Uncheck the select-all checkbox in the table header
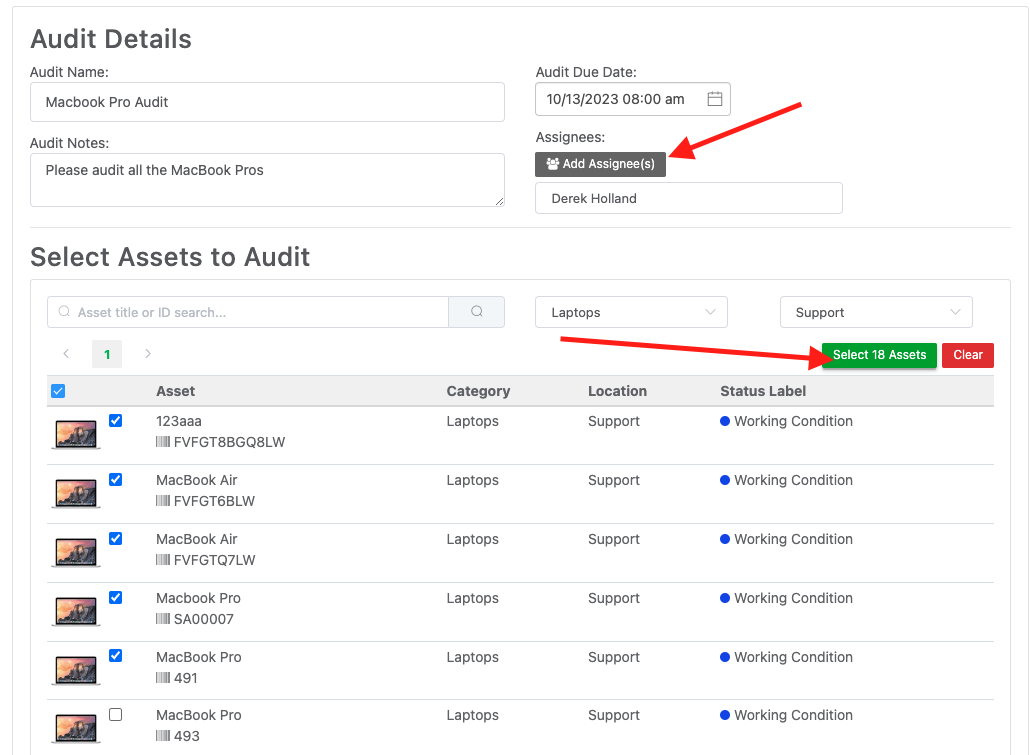The image size is (1030, 755). 58,390
